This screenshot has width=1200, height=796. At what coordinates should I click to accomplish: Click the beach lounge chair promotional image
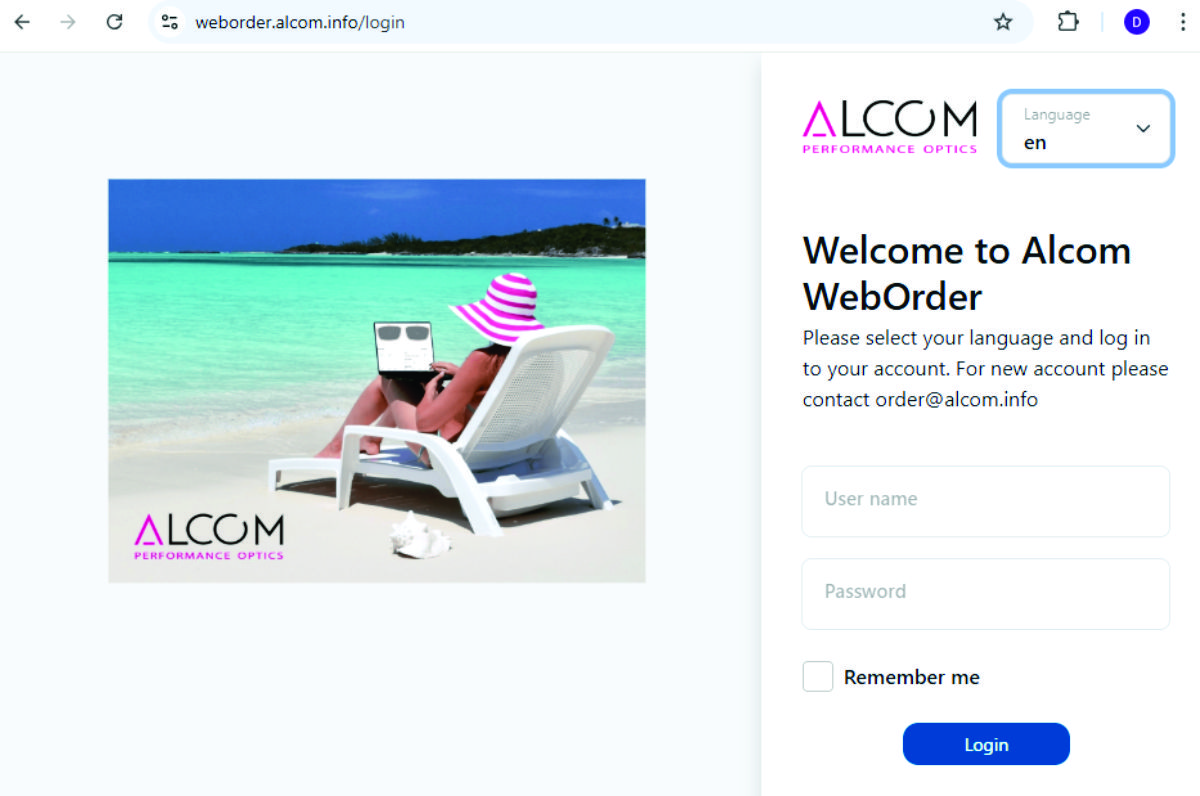tap(377, 380)
